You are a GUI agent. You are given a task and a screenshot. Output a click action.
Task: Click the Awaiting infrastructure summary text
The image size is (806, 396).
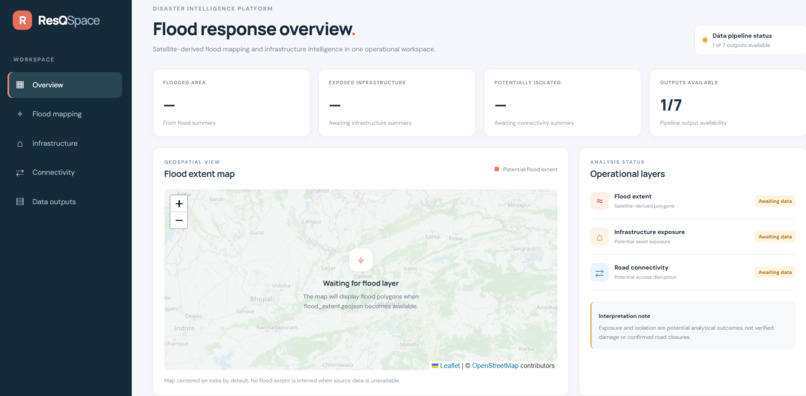370,123
